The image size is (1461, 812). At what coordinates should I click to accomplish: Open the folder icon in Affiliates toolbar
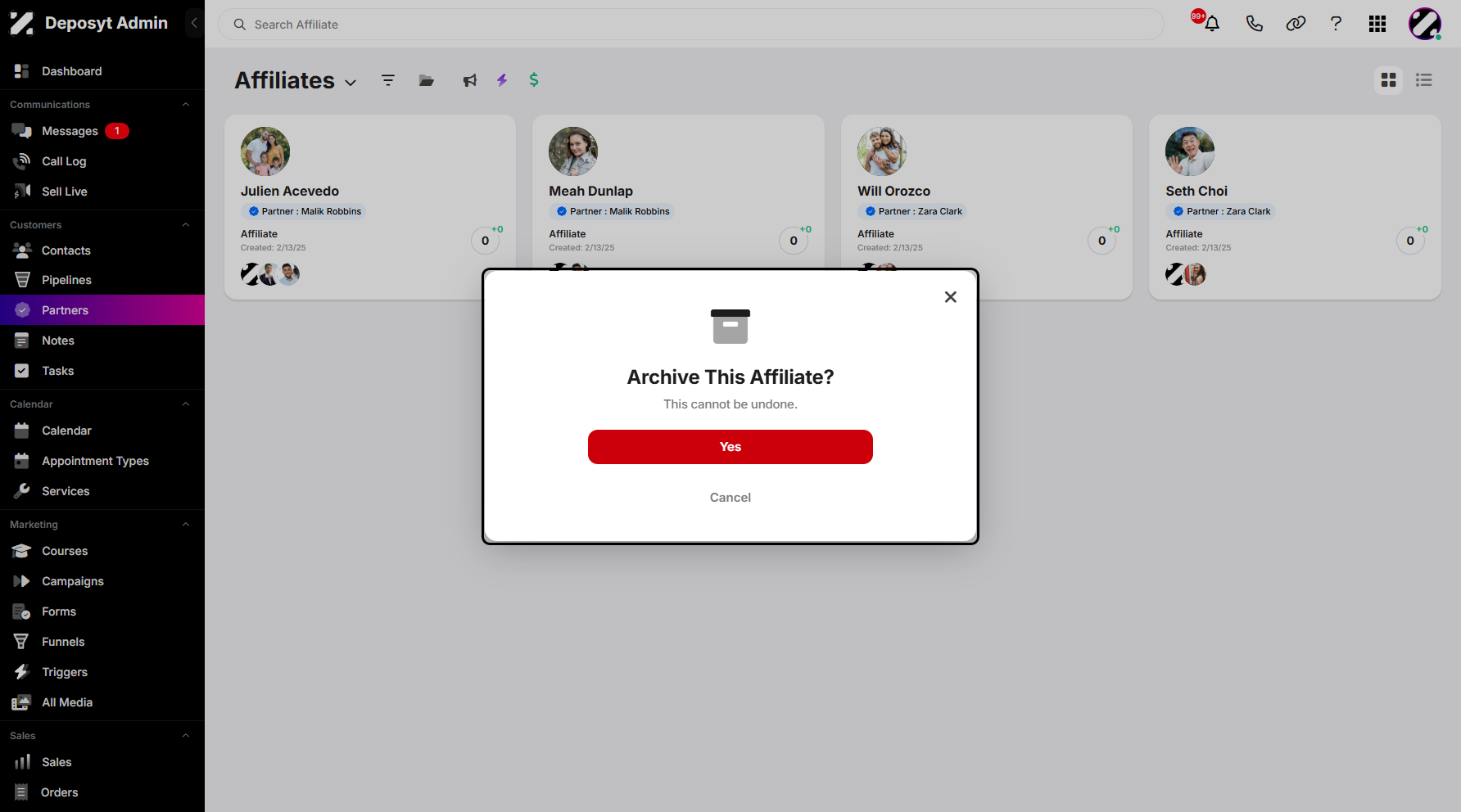pos(427,80)
